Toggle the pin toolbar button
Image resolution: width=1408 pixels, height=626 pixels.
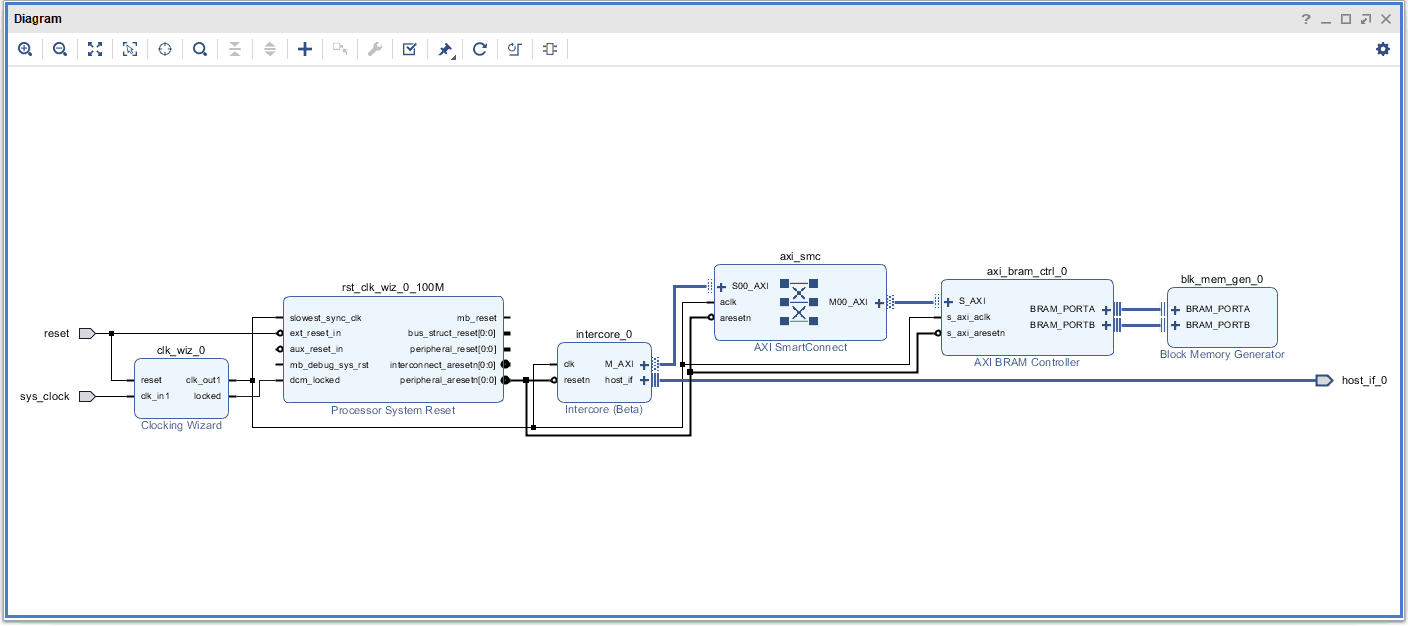[445, 49]
